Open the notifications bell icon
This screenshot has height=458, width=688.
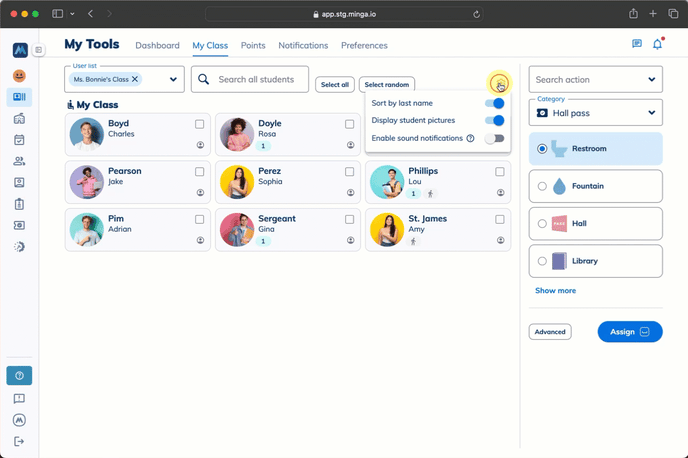tap(657, 44)
